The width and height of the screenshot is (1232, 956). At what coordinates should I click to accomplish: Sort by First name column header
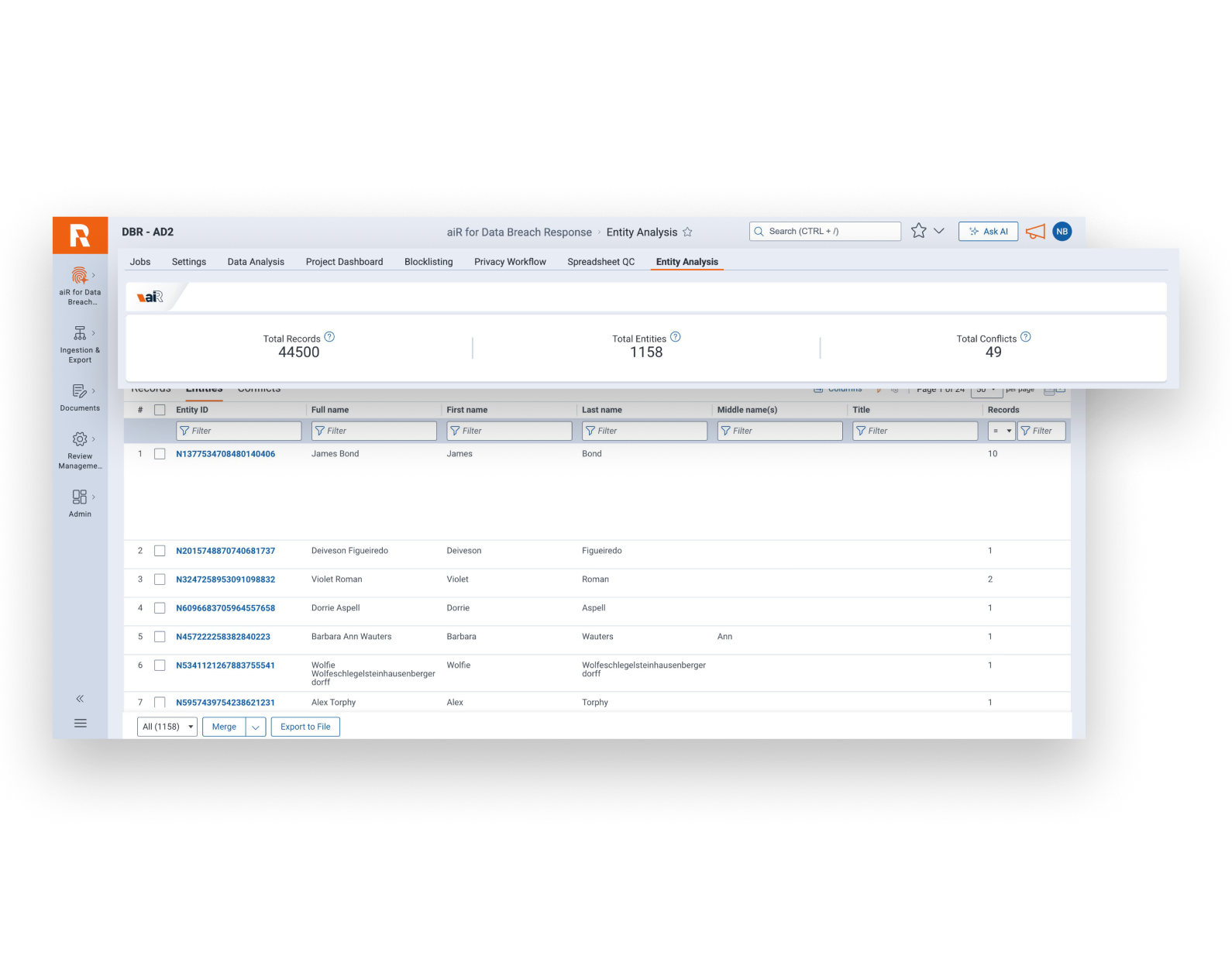click(467, 410)
